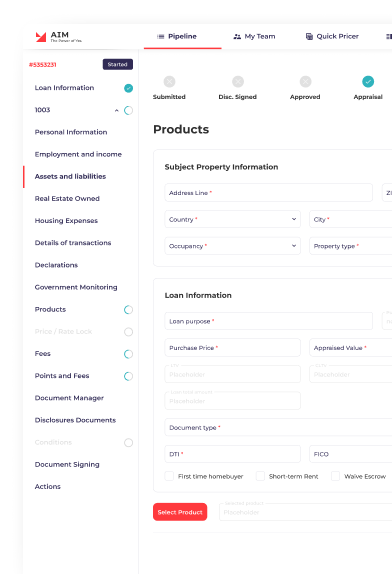Switch to the My Team tab
Image resolution: width=392 pixels, height=574 pixels.
tap(254, 36)
